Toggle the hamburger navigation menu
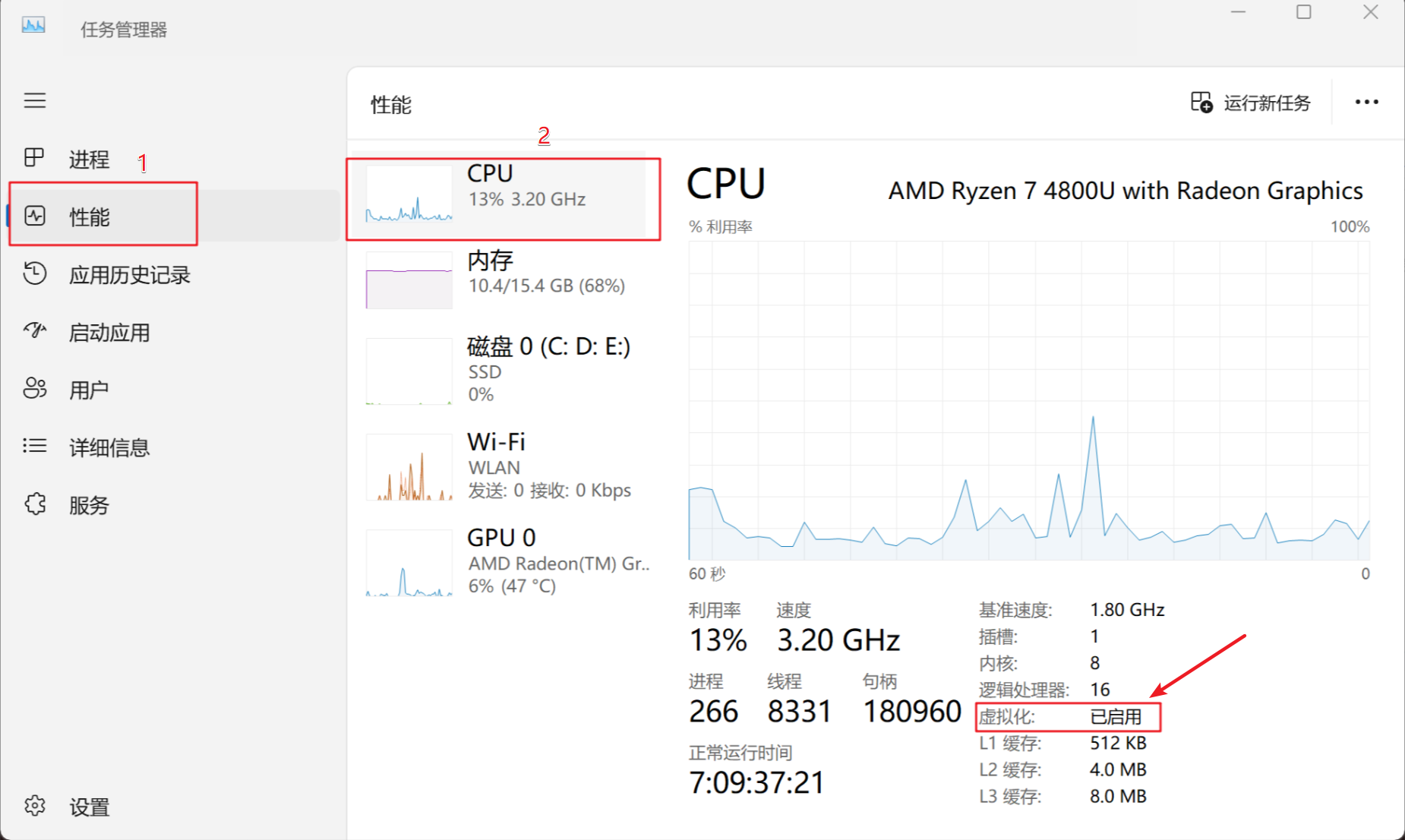 click(x=35, y=100)
